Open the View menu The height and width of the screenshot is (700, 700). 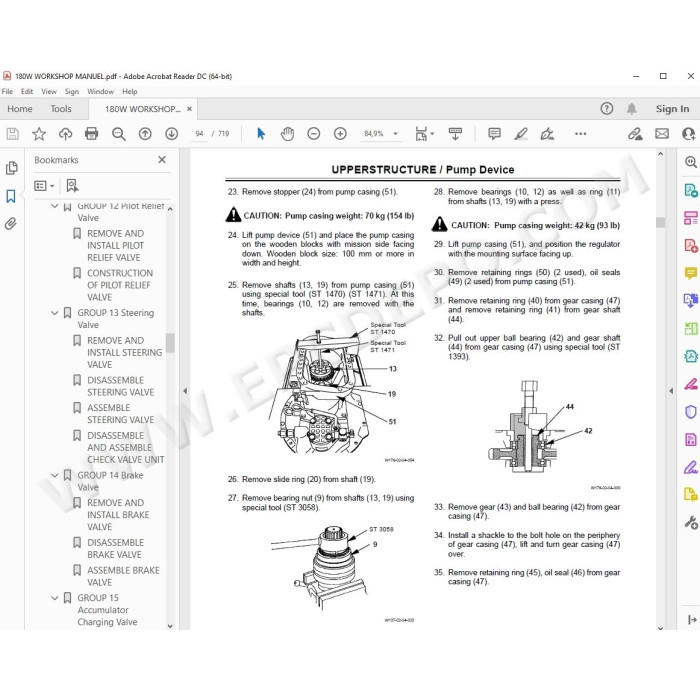49,92
